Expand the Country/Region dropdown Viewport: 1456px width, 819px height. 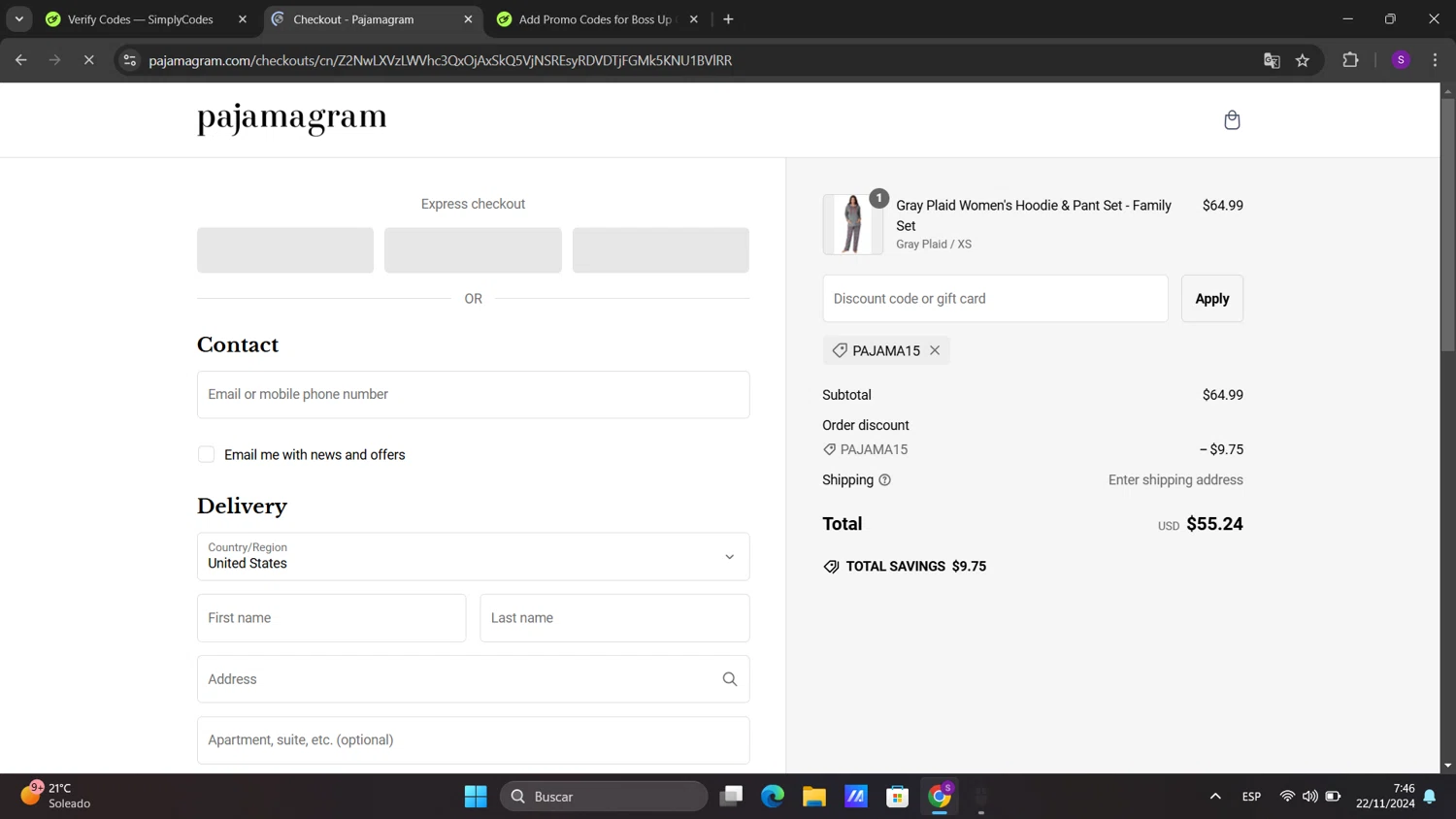click(x=473, y=557)
